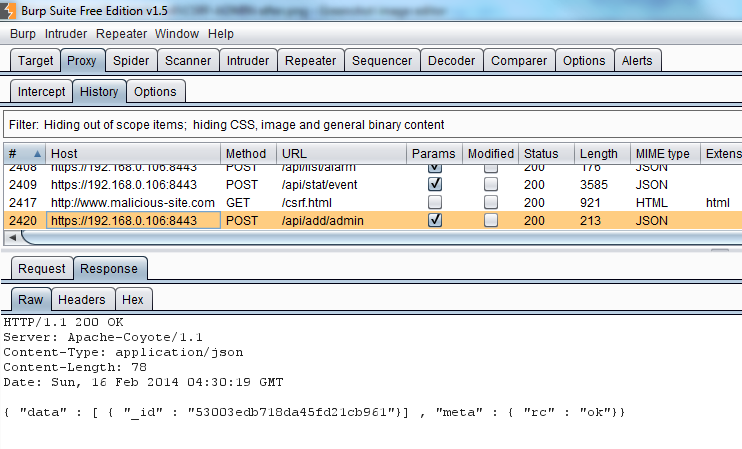
Task: Toggle Params checkbox for request 2409
Action: [435, 184]
